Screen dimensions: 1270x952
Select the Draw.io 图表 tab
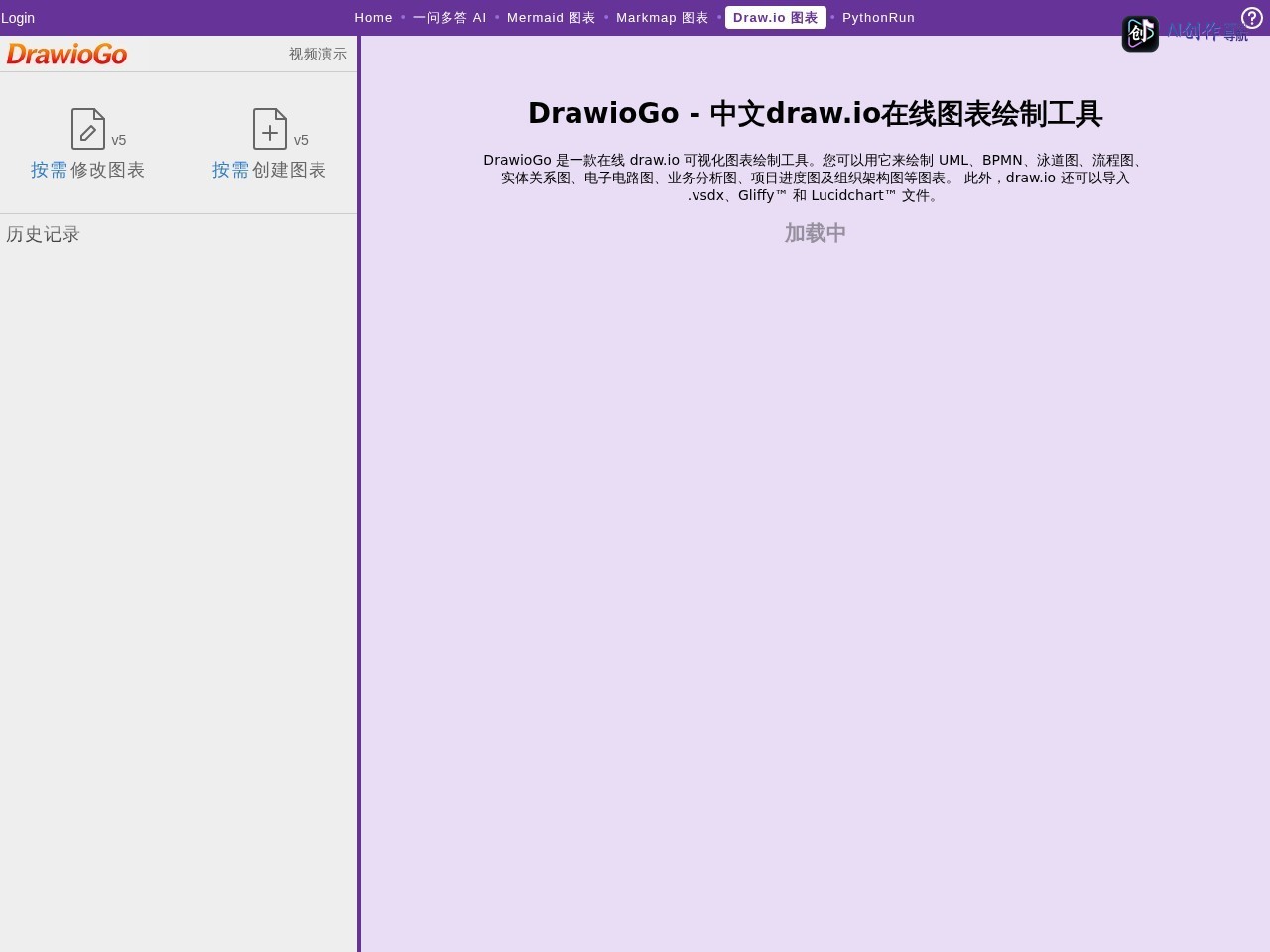click(x=776, y=17)
